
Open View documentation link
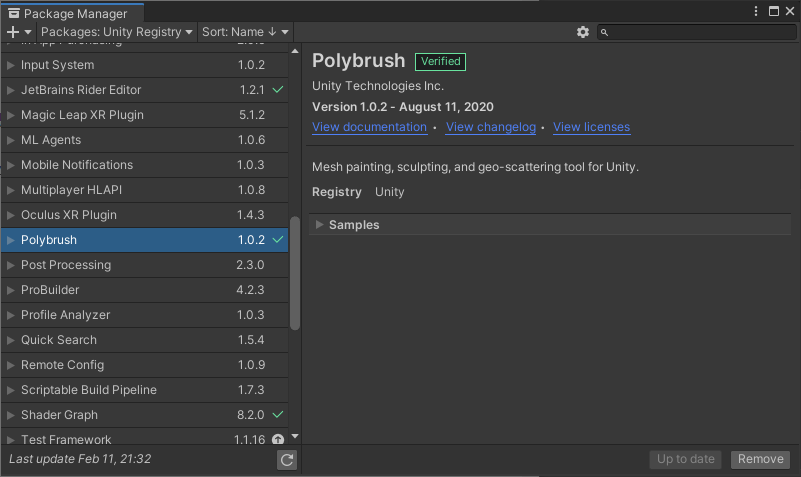tap(369, 127)
